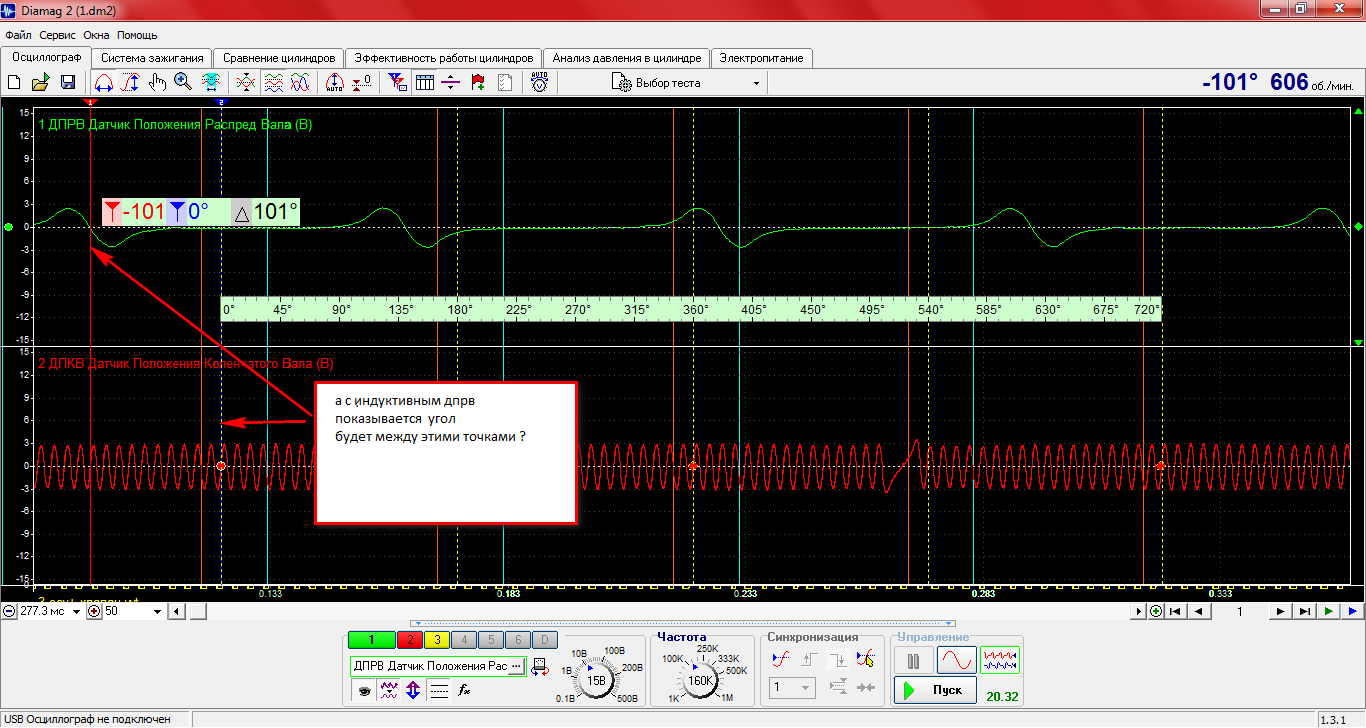This screenshot has width=1366, height=728.
Task: Click the probe swap icon beside the sensor field
Action: [x=541, y=666]
